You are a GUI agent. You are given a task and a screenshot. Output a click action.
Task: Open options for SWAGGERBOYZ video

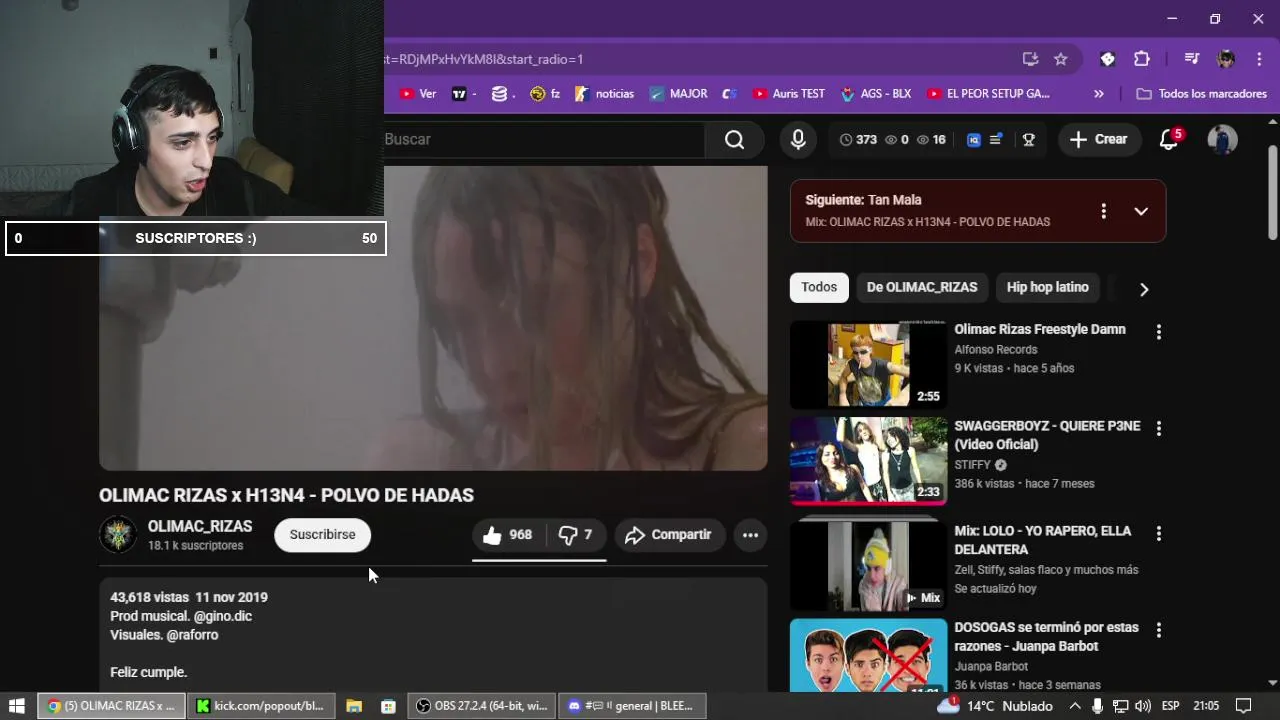click(x=1159, y=429)
